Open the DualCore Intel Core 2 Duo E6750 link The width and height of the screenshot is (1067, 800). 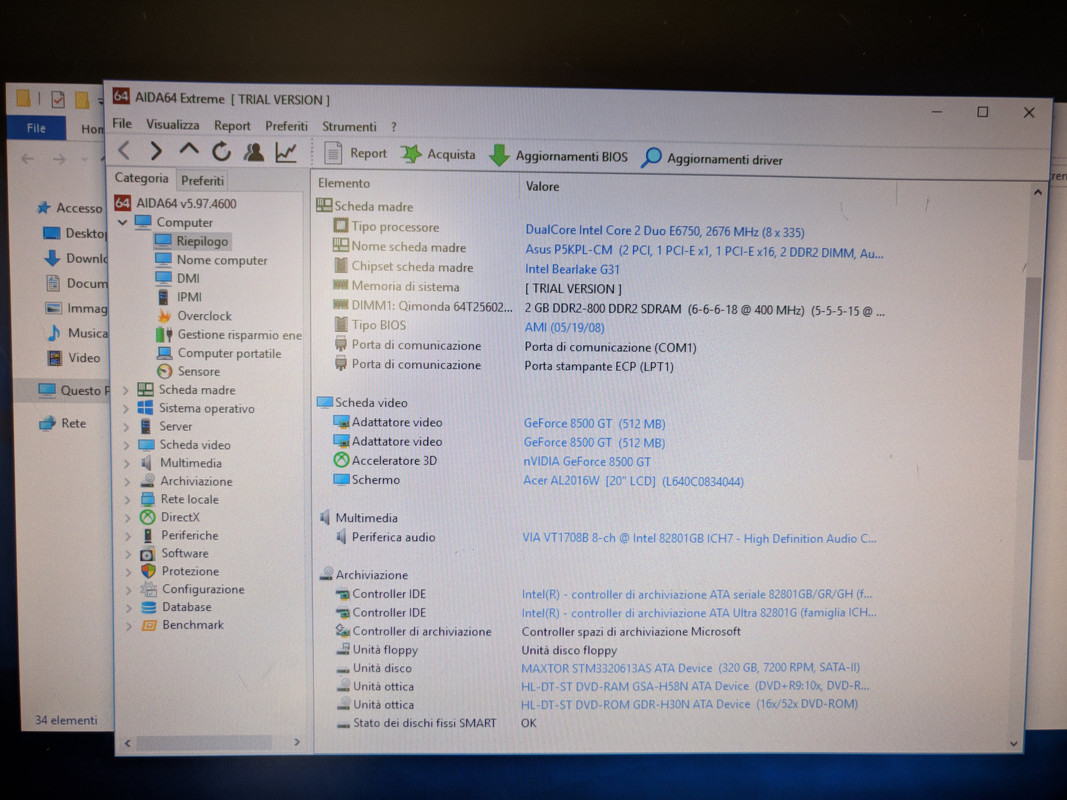click(664, 232)
